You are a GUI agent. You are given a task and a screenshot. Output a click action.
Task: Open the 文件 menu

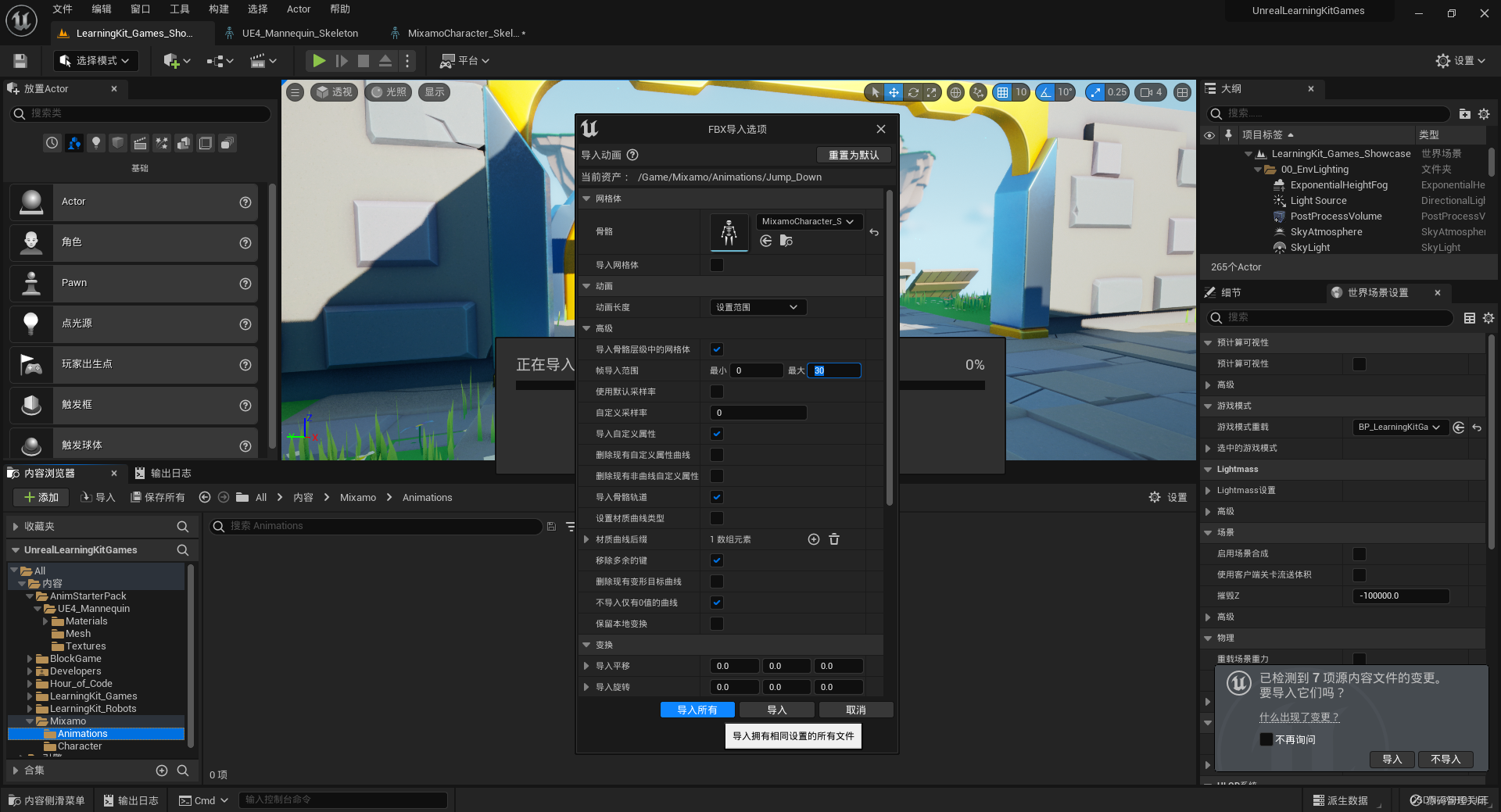coord(63,9)
